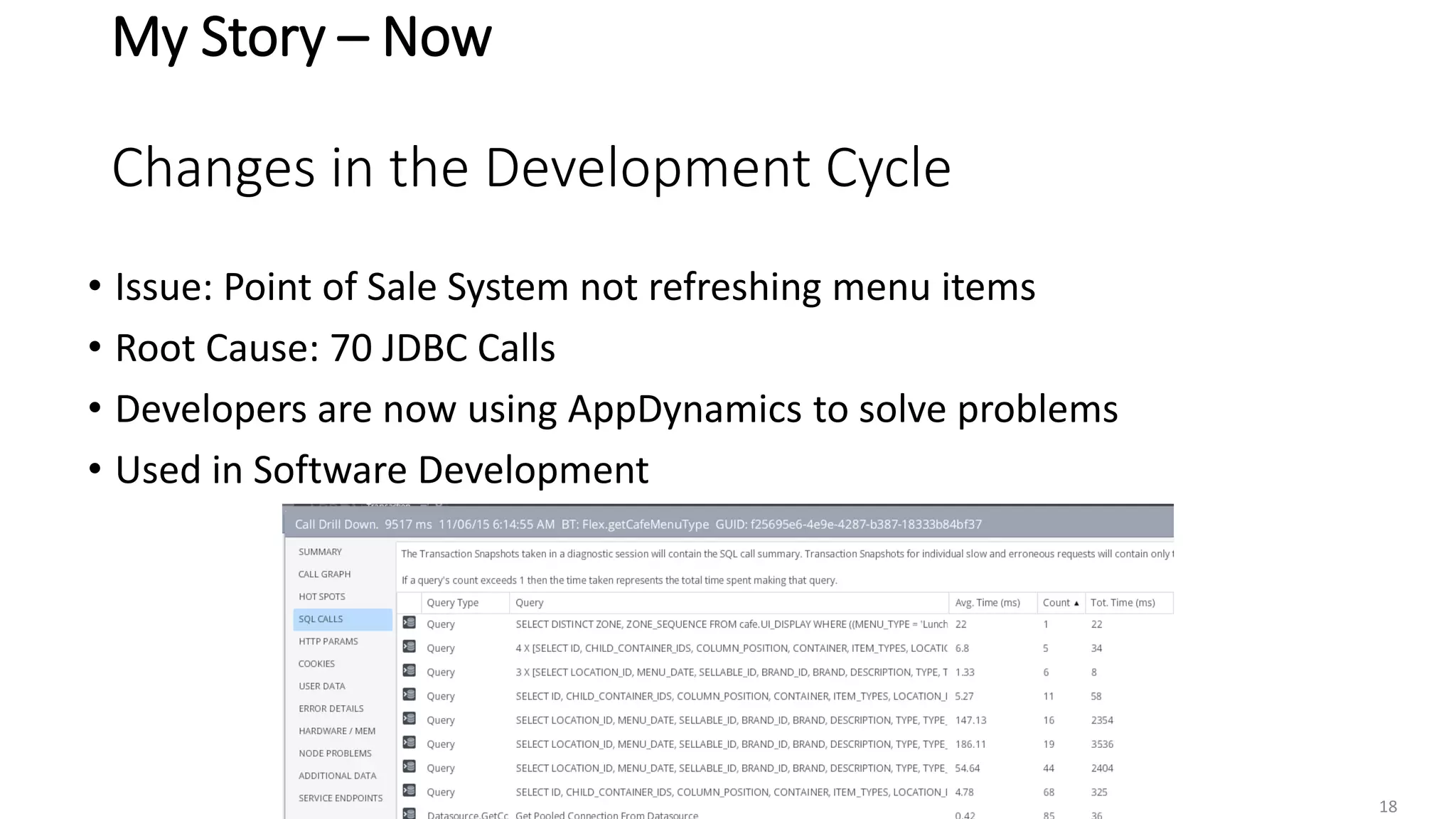Open the SERVICE ENDPOINTS tab
Screen dimensions: 1456x819
click(341, 798)
